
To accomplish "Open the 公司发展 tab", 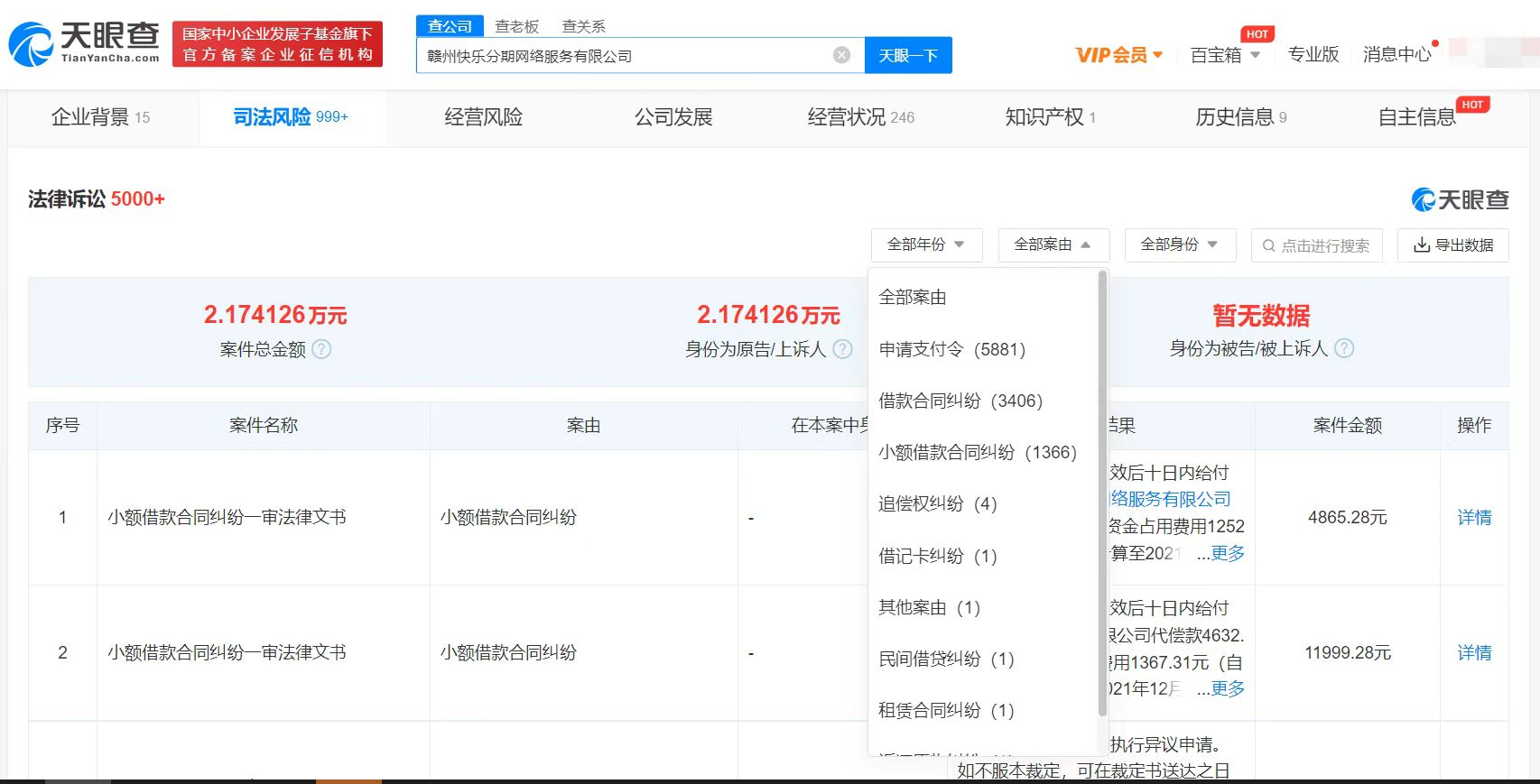I will point(673,117).
